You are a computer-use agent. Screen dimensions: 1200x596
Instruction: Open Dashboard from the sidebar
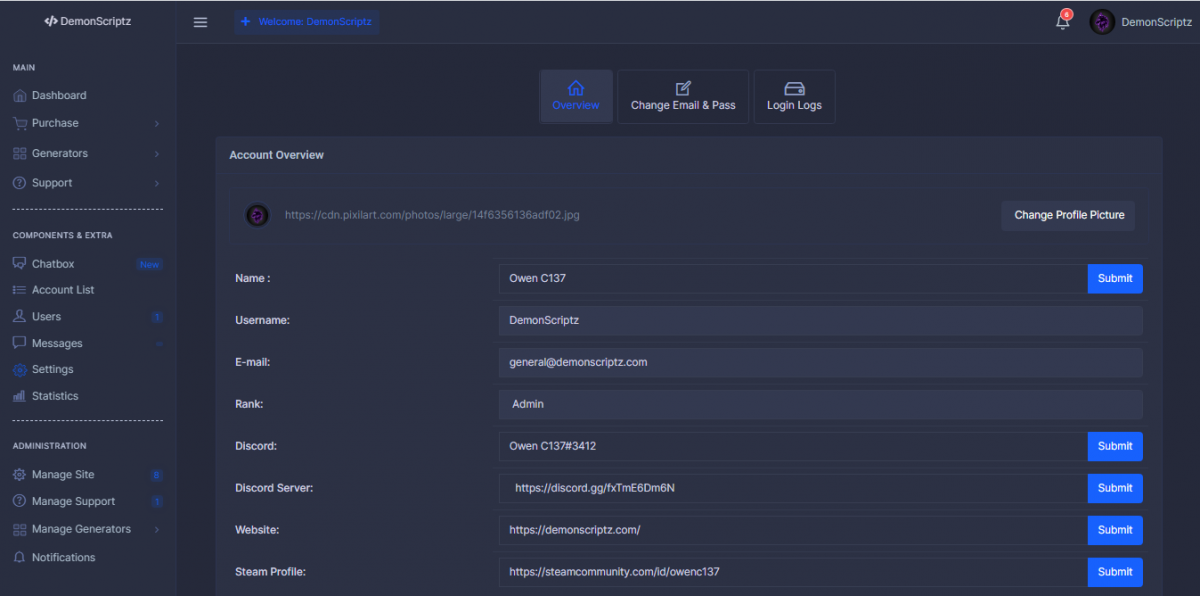pyautogui.click(x=58, y=95)
